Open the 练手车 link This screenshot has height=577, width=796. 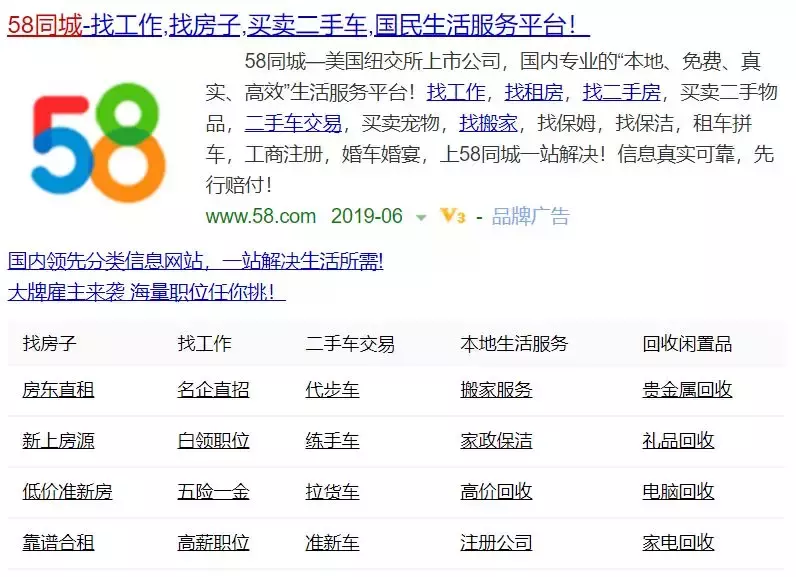[x=333, y=440]
